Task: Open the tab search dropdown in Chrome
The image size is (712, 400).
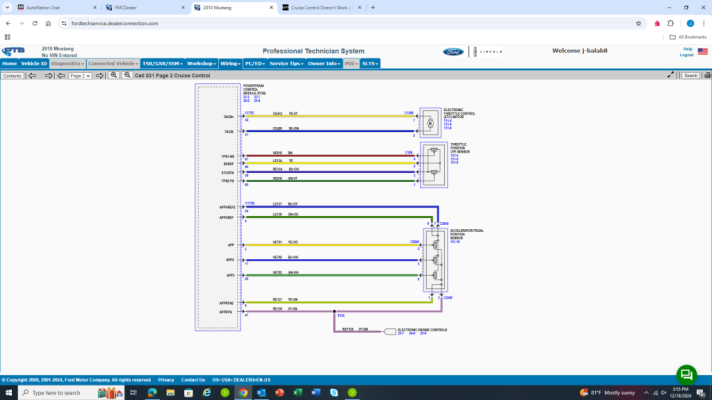Action: [7, 8]
